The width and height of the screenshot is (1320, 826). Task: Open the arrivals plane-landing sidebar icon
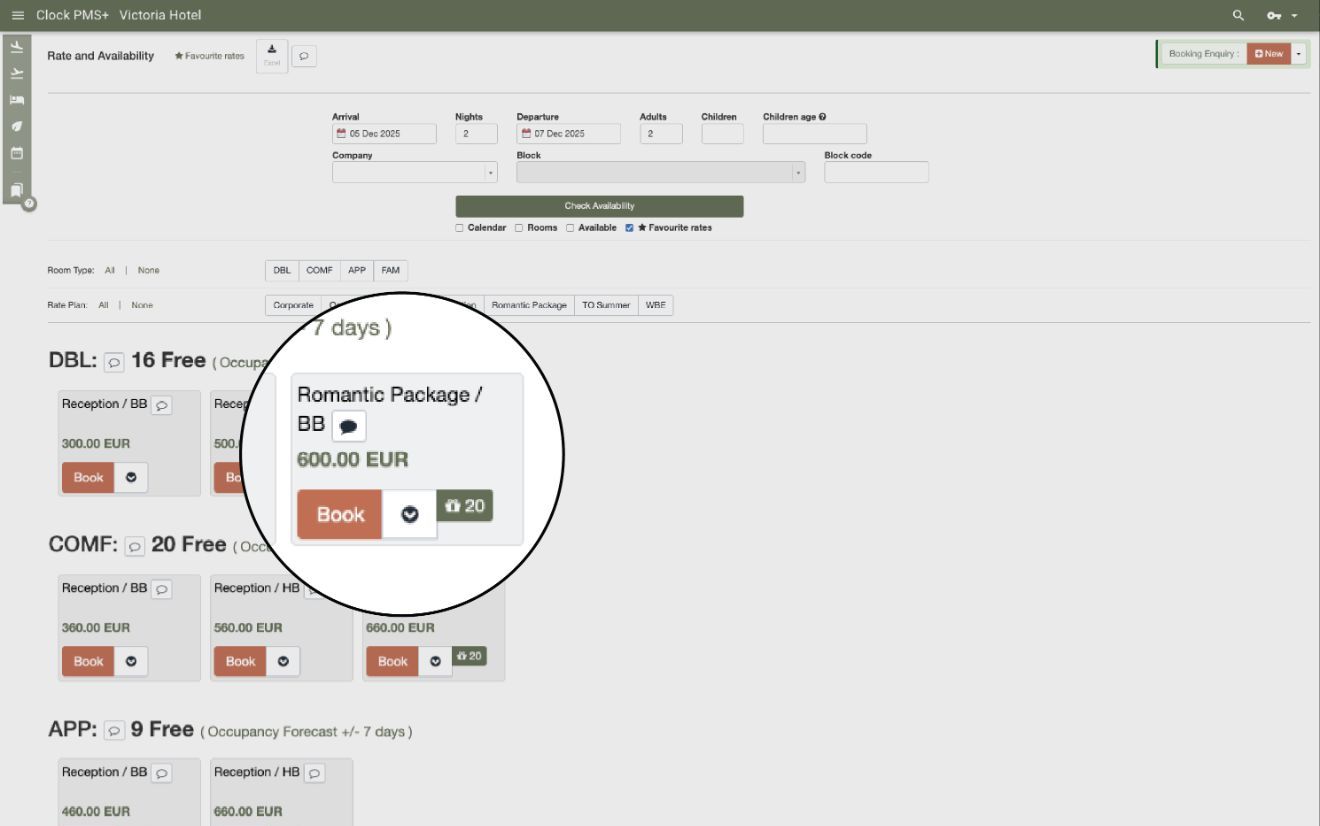[x=16, y=47]
